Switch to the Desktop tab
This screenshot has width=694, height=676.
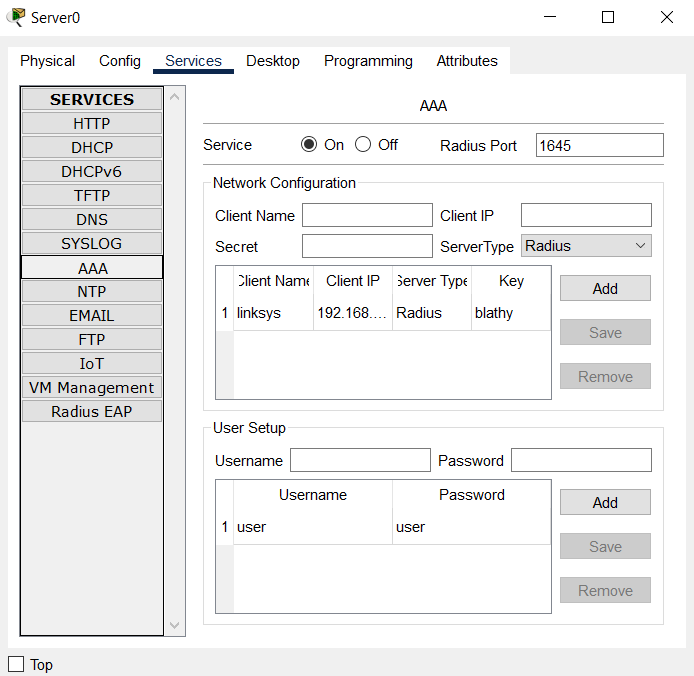pos(272,61)
